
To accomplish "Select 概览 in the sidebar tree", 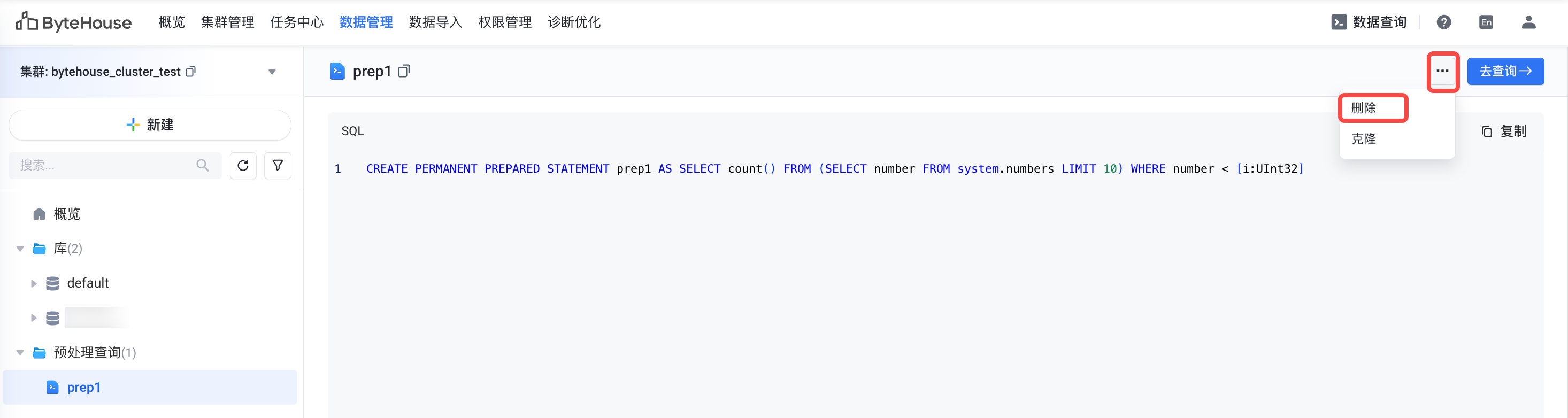I will point(67,214).
